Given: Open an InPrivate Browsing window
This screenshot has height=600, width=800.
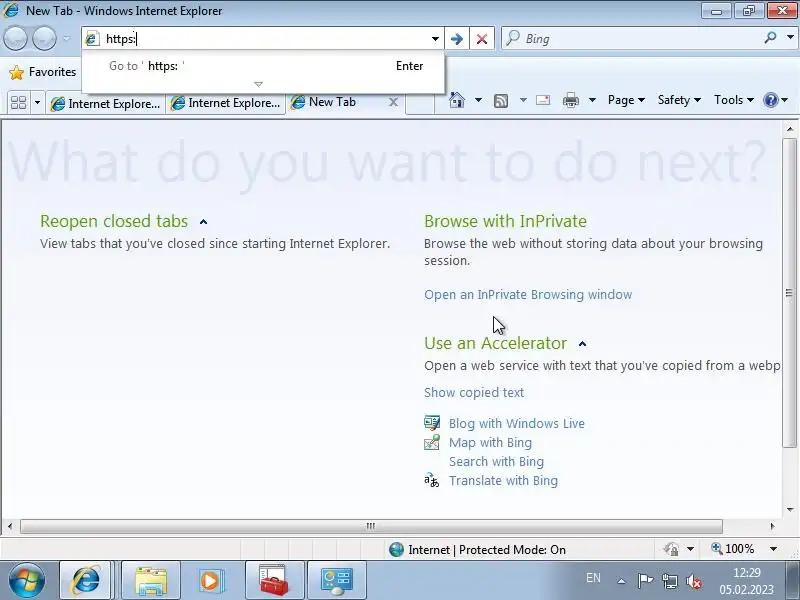Looking at the screenshot, I should click(528, 294).
